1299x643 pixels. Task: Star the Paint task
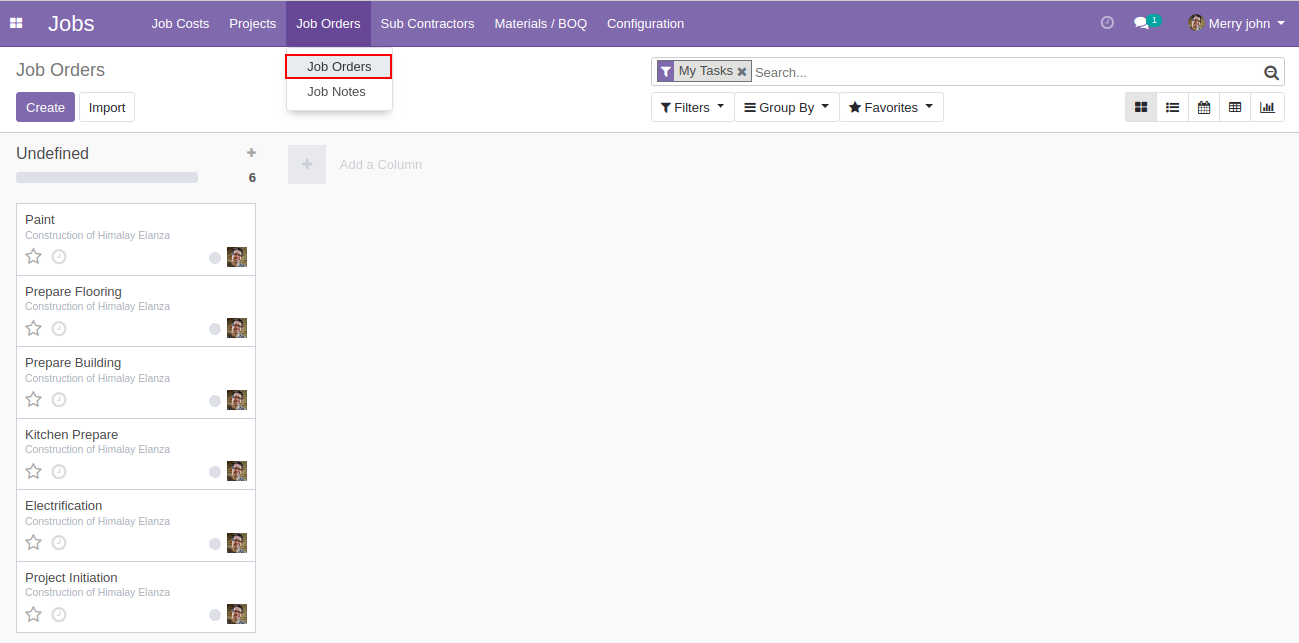(33, 257)
